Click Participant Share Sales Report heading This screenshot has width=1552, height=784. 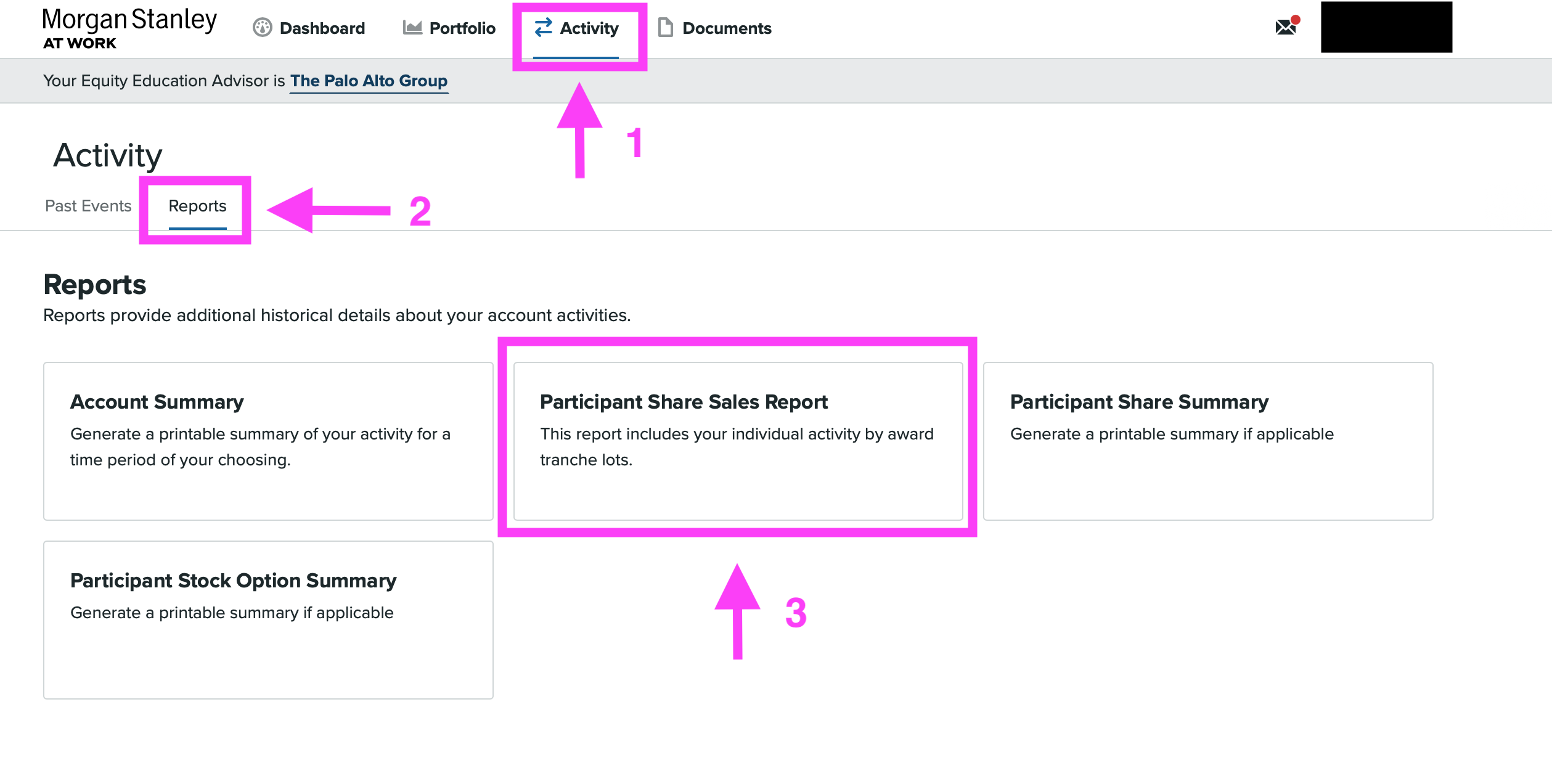point(684,402)
